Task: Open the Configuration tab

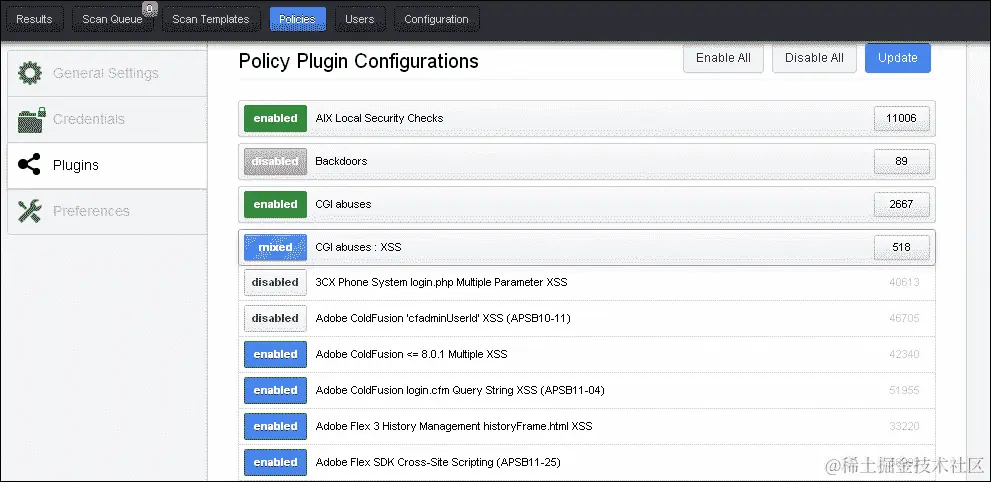Action: [436, 19]
